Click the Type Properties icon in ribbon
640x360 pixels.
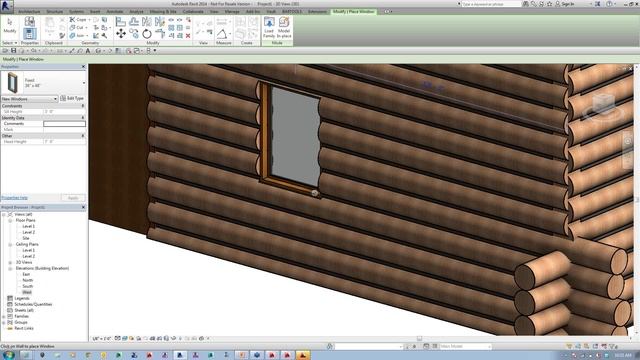tap(29, 21)
